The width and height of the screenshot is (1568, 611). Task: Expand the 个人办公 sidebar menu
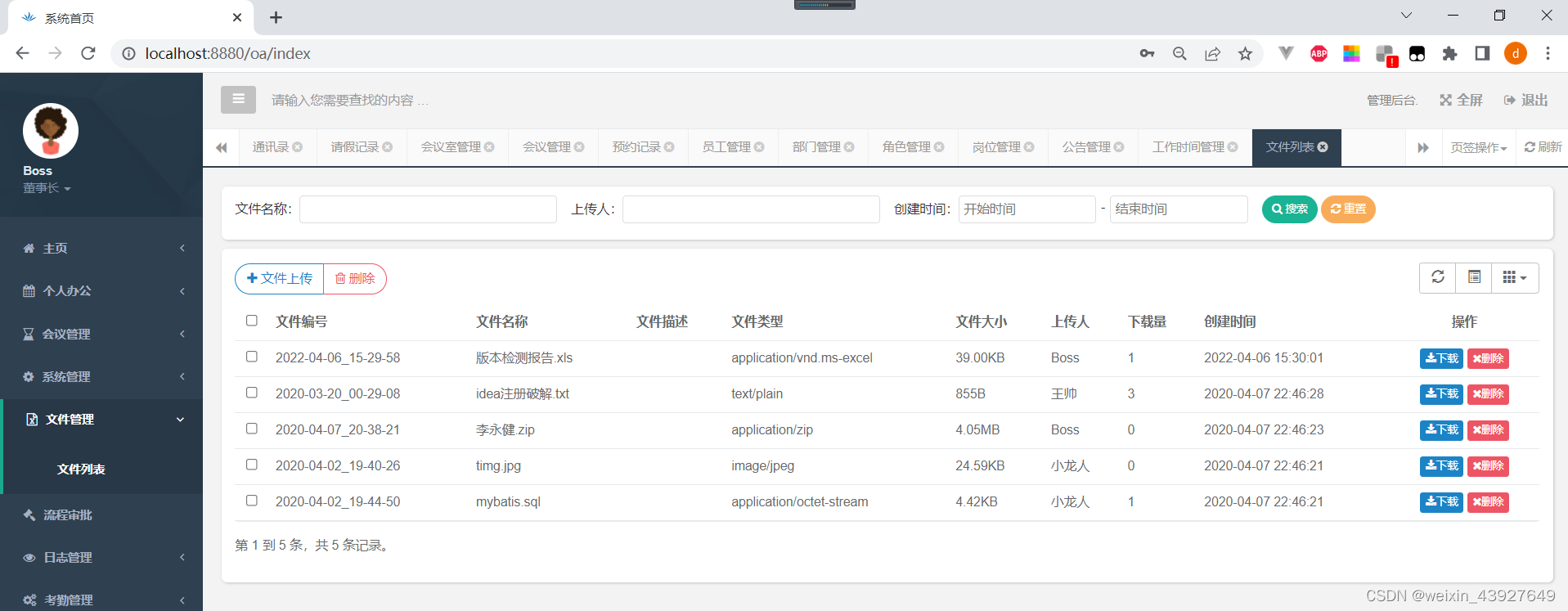coord(101,290)
